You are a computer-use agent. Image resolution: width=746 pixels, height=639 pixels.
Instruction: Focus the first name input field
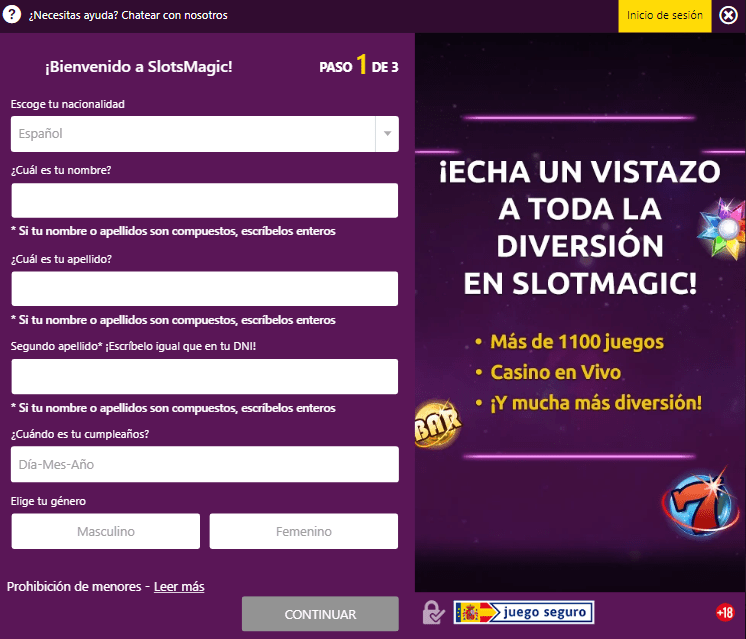pos(205,200)
